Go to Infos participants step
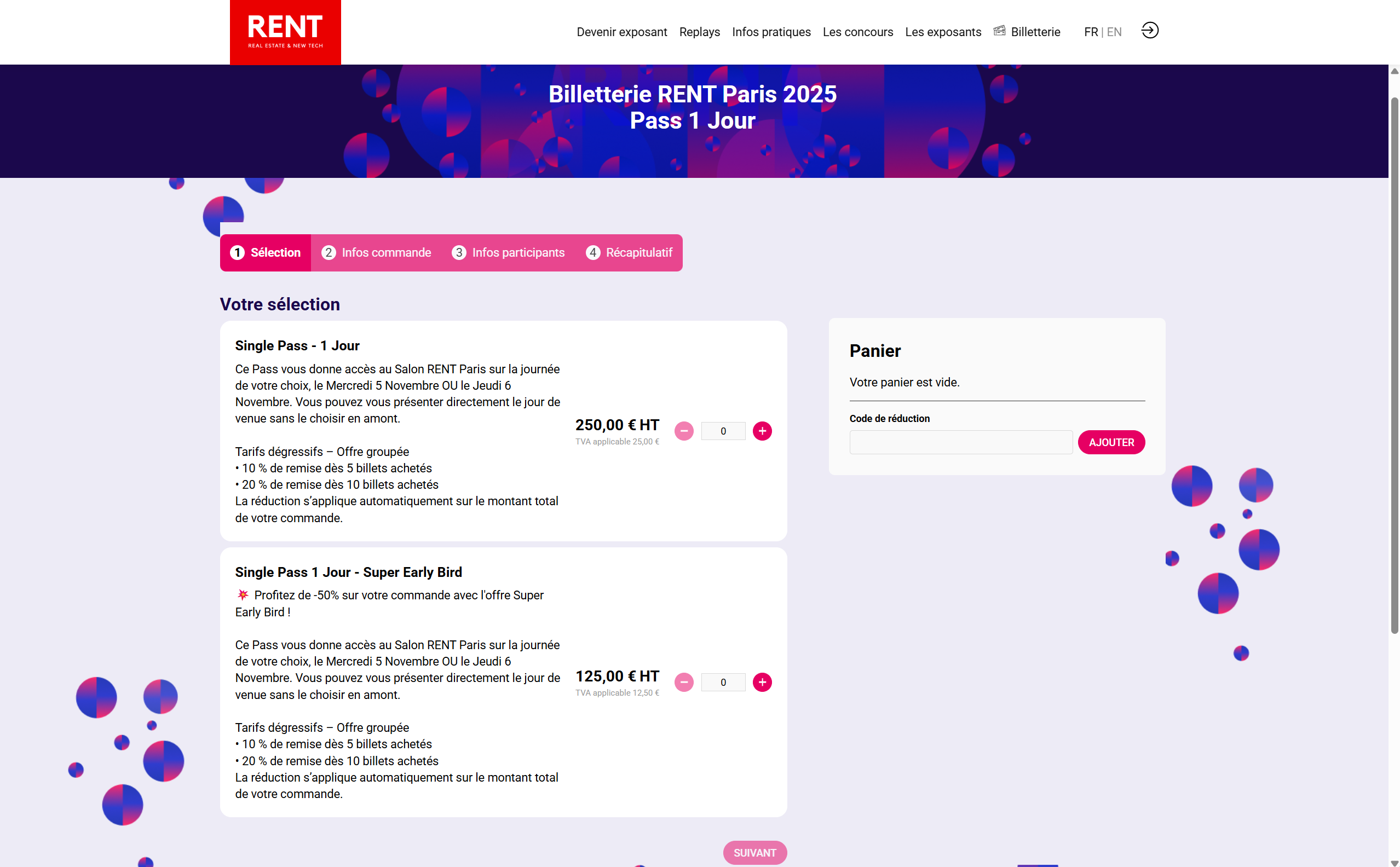Image resolution: width=1400 pixels, height=867 pixels. click(508, 253)
